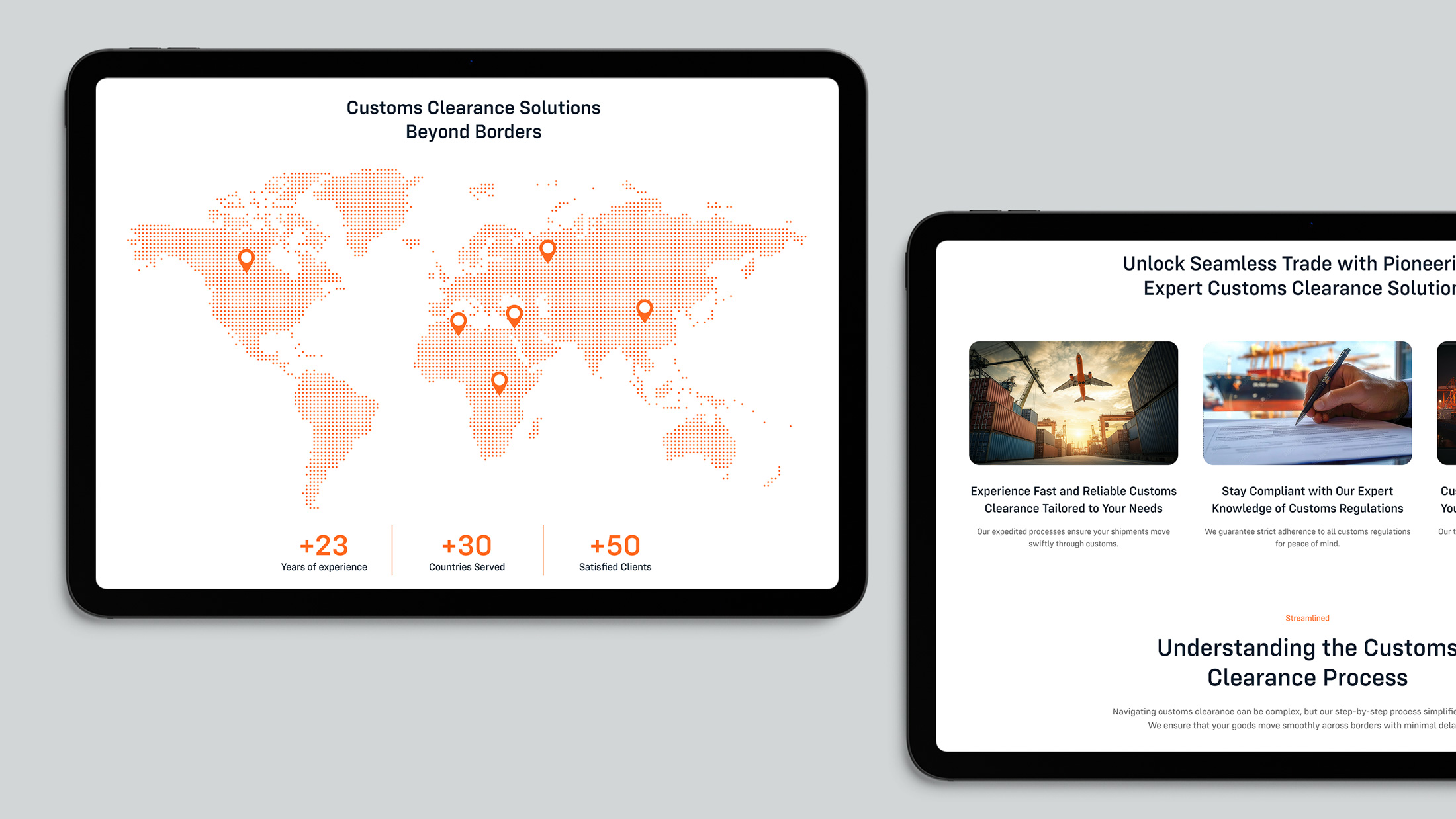Click the expedited processes description text

click(1073, 537)
